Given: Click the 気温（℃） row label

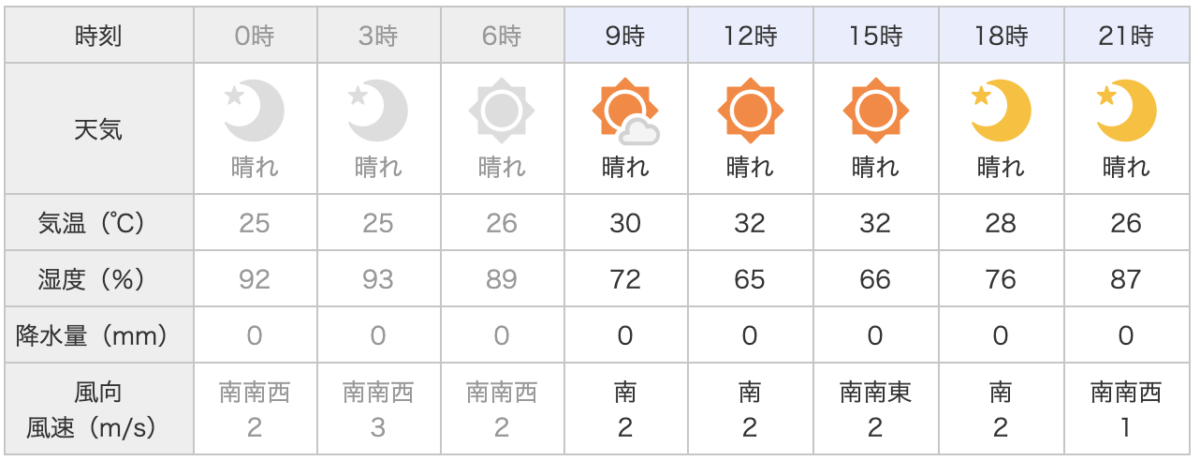Looking at the screenshot, I should (99, 223).
